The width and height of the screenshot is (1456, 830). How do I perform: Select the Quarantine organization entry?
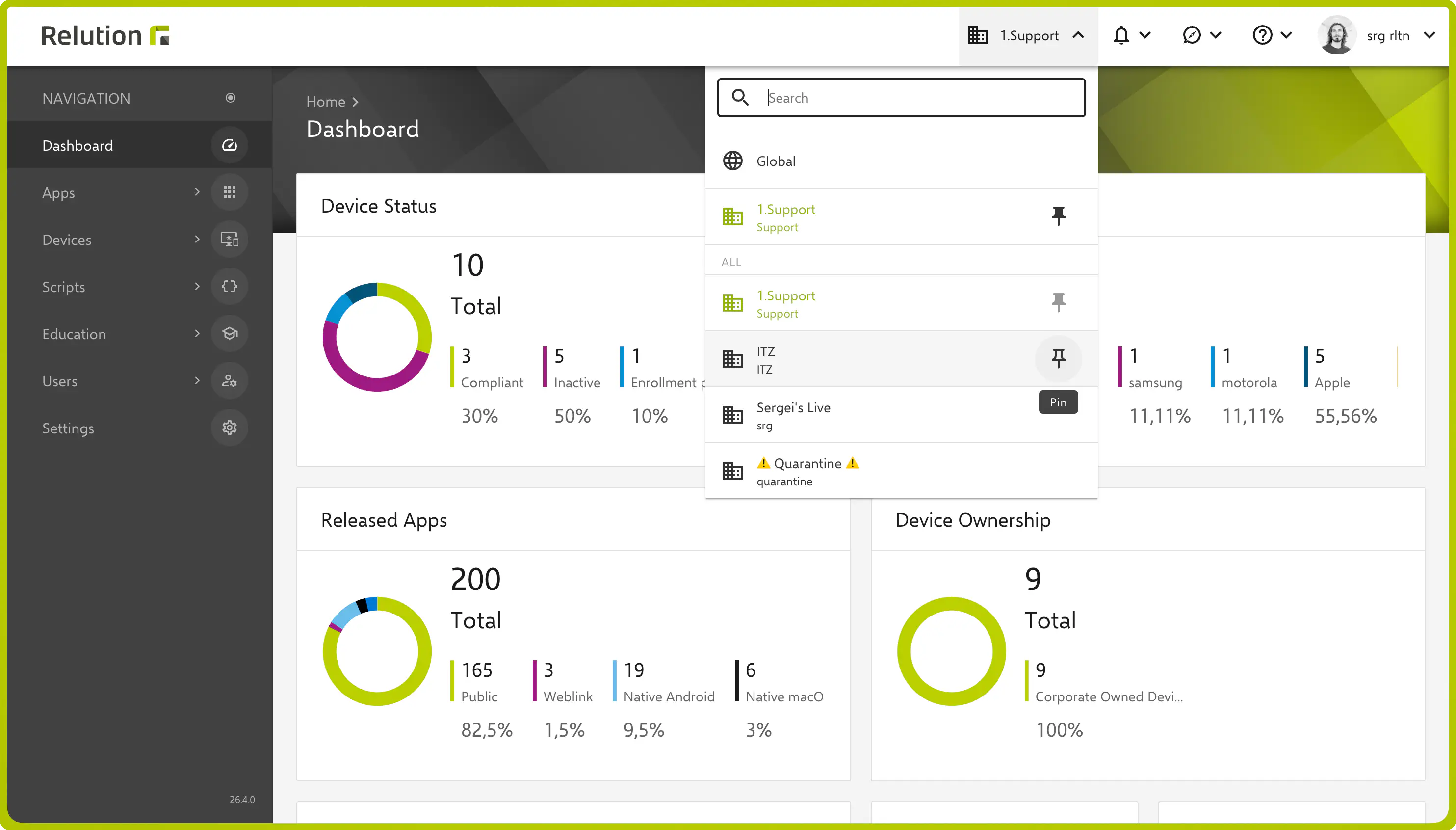pos(901,471)
